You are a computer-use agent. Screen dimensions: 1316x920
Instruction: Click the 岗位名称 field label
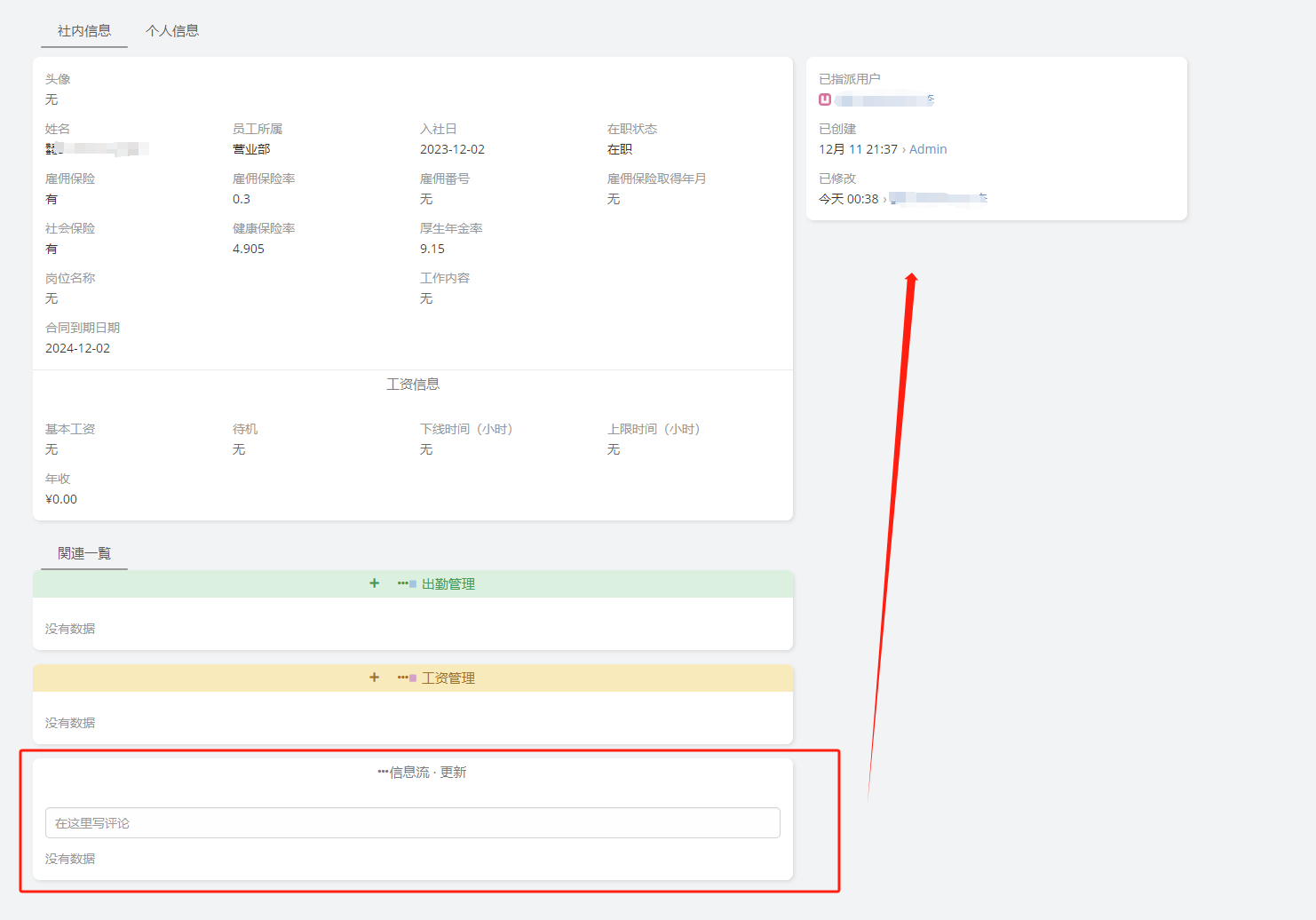pyautogui.click(x=70, y=278)
